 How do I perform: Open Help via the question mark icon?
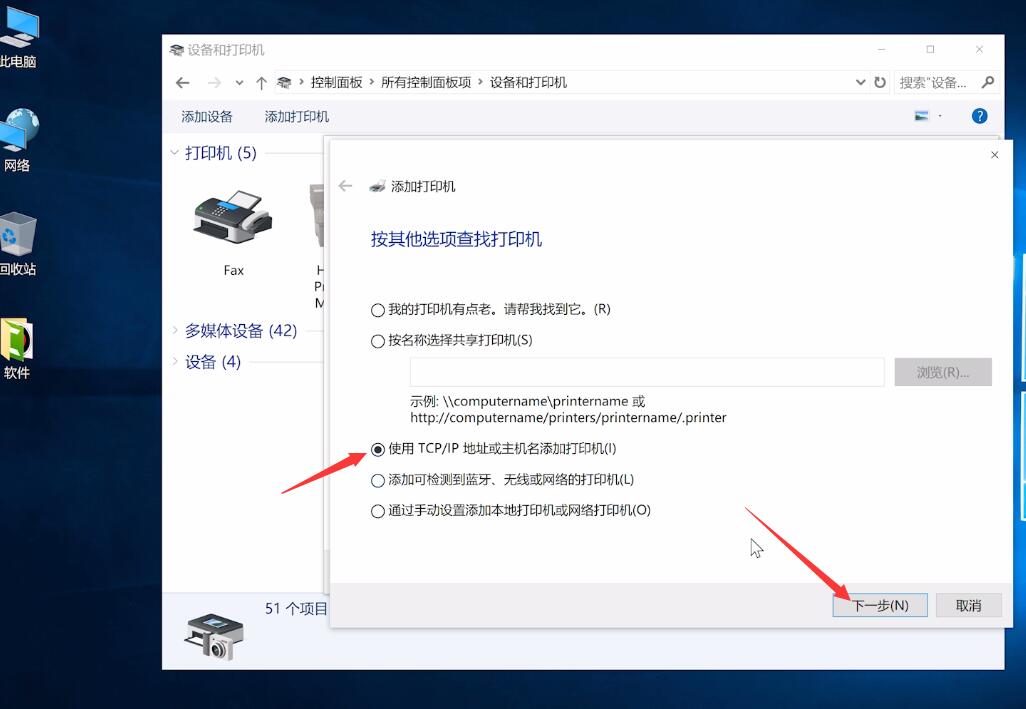[x=979, y=115]
